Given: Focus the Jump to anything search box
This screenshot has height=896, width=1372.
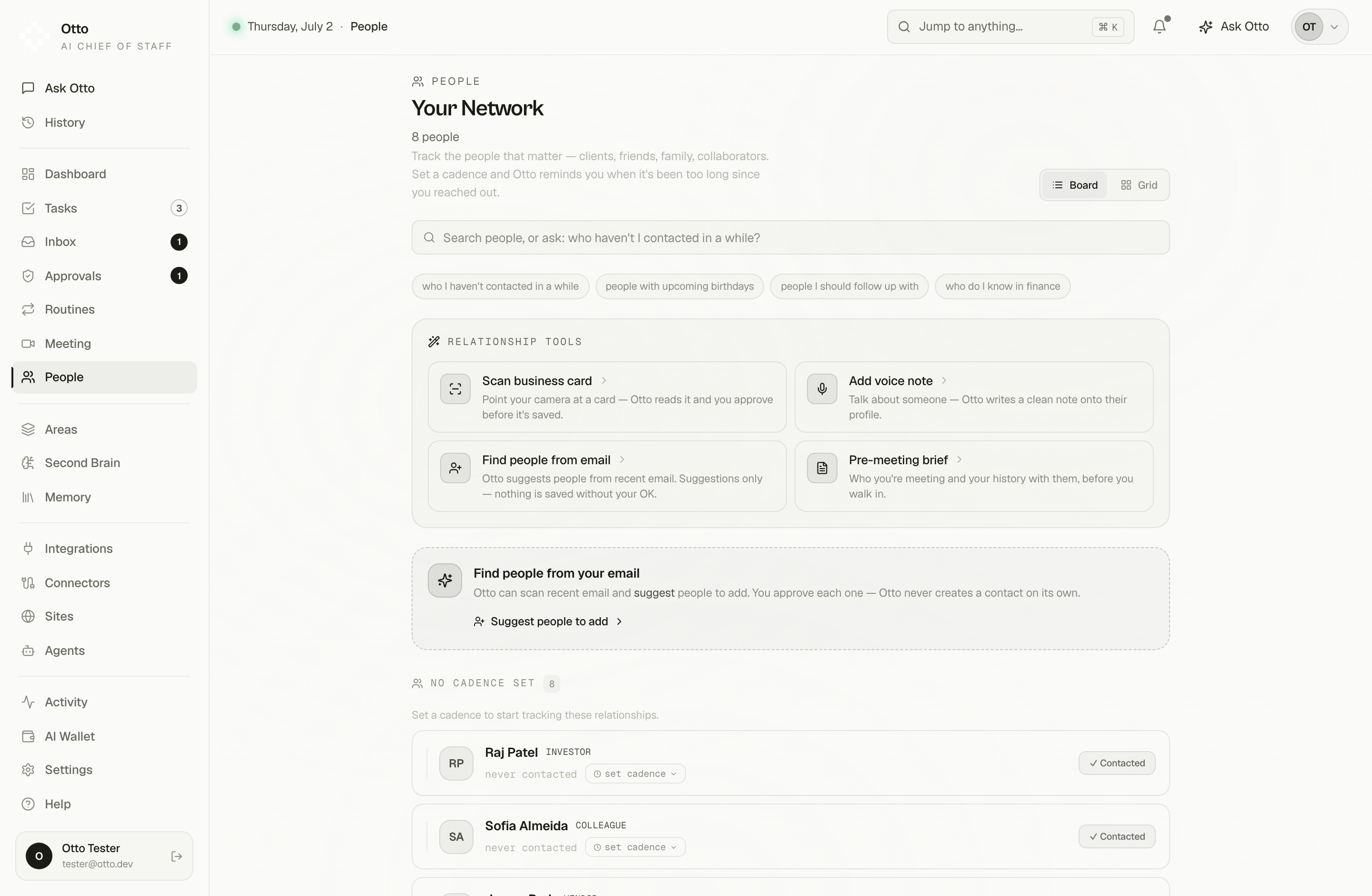Looking at the screenshot, I should (1010, 27).
